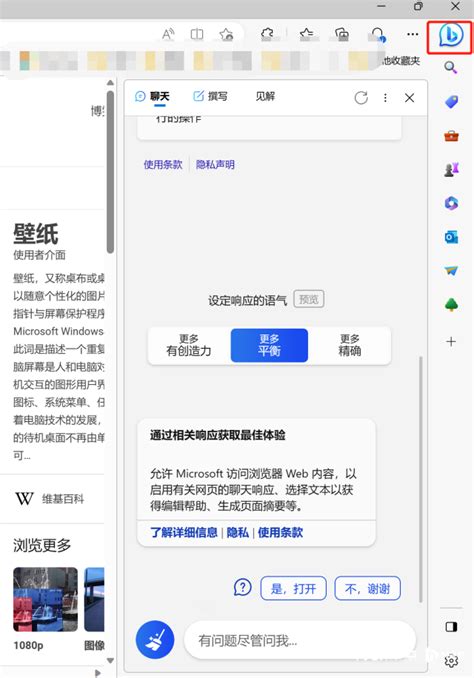Open the sidebar Tools briefcase icon
This screenshot has width=474, height=678.
tap(451, 136)
